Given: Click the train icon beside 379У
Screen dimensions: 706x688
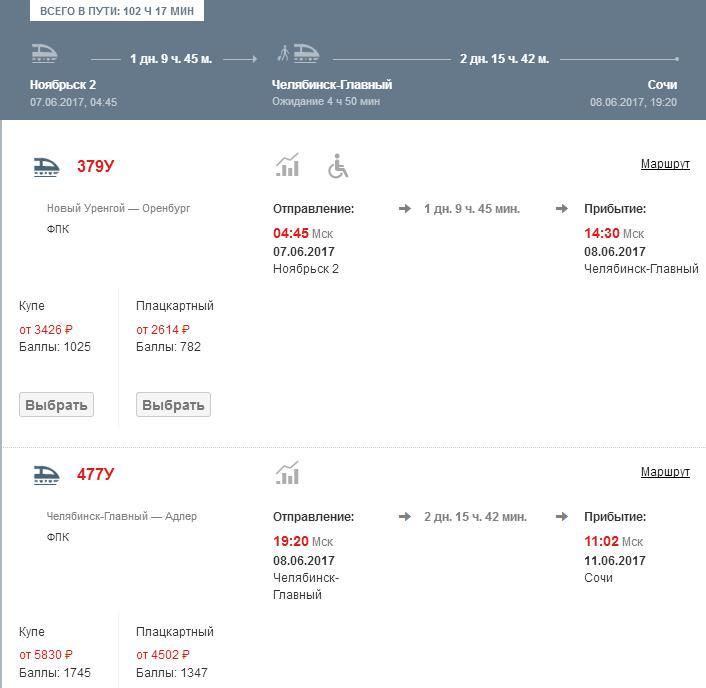Looking at the screenshot, I should 46,167.
